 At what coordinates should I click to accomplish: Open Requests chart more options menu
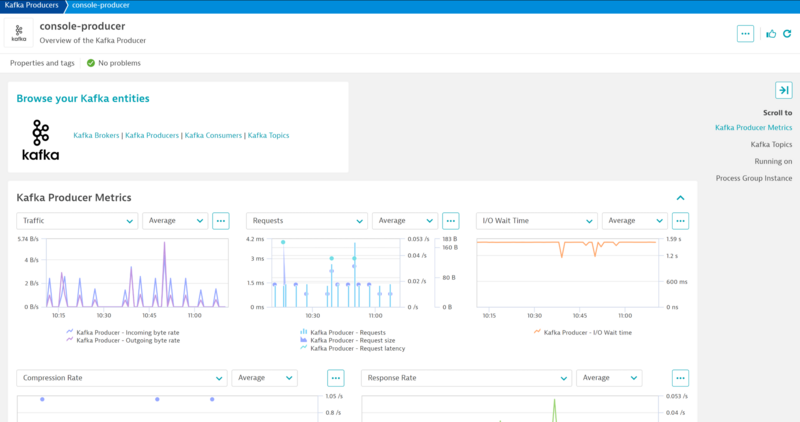click(x=451, y=221)
